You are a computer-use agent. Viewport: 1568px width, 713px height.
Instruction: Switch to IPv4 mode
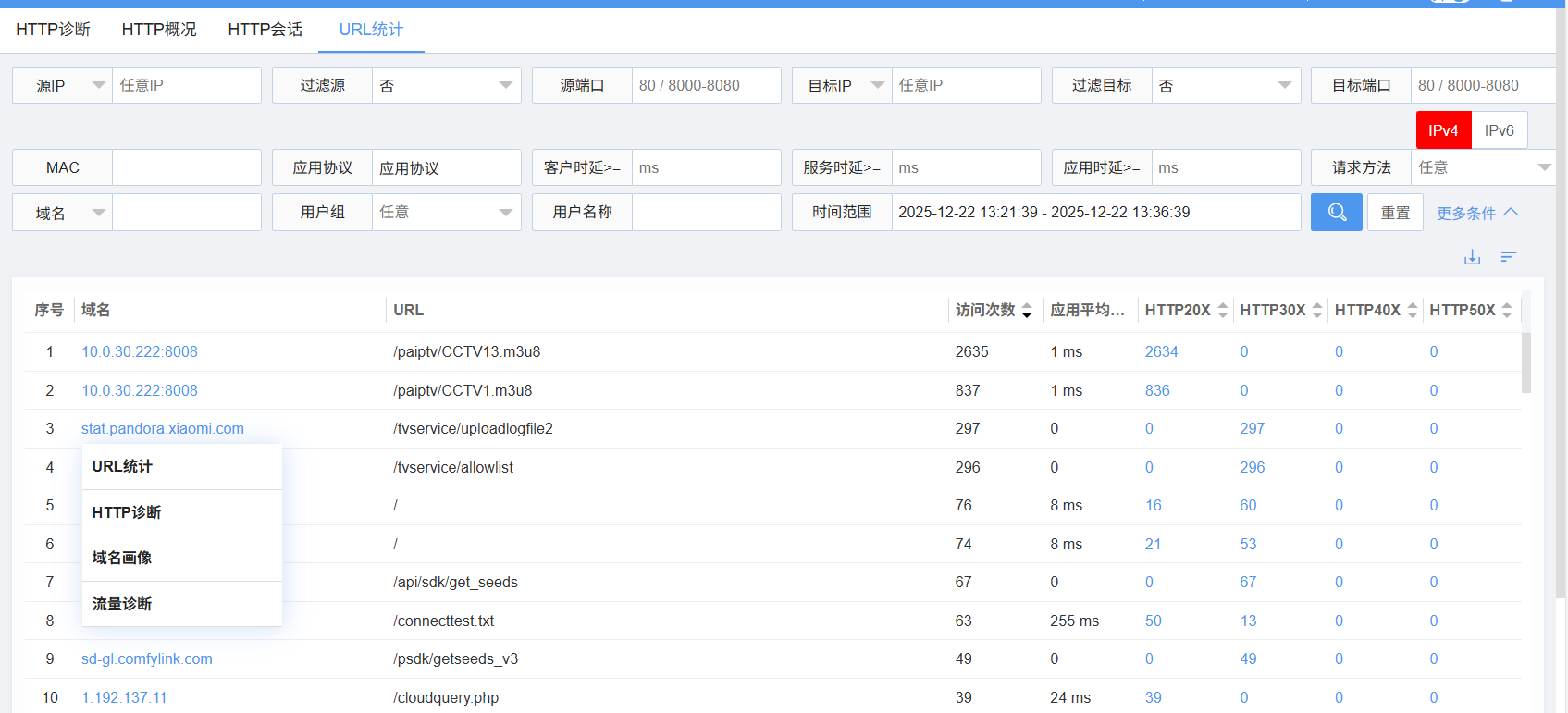tap(1443, 130)
